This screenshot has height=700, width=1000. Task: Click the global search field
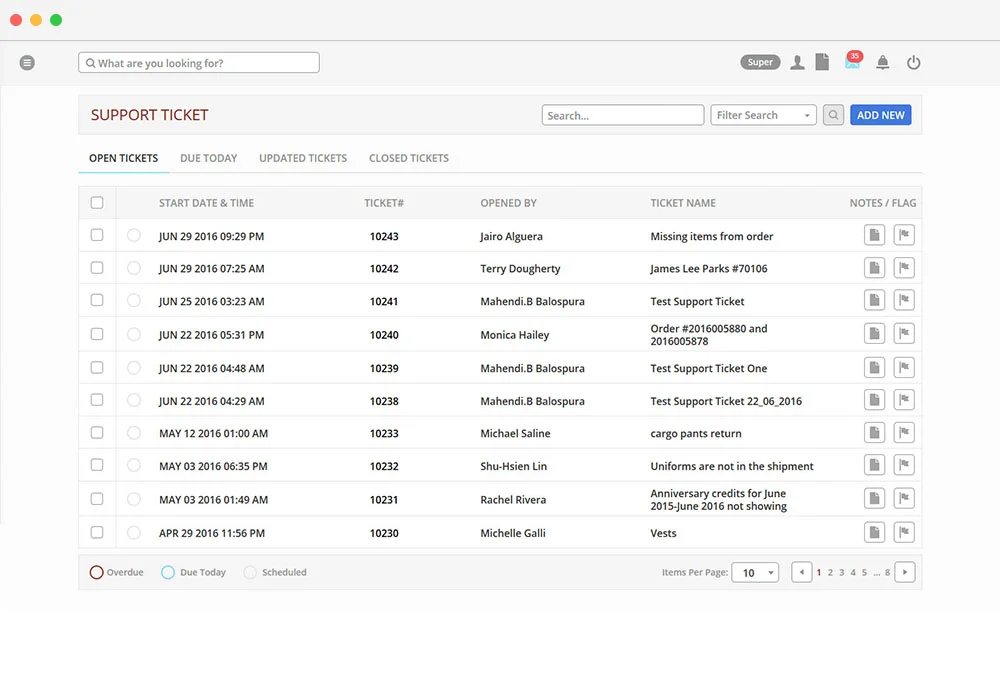click(x=198, y=62)
